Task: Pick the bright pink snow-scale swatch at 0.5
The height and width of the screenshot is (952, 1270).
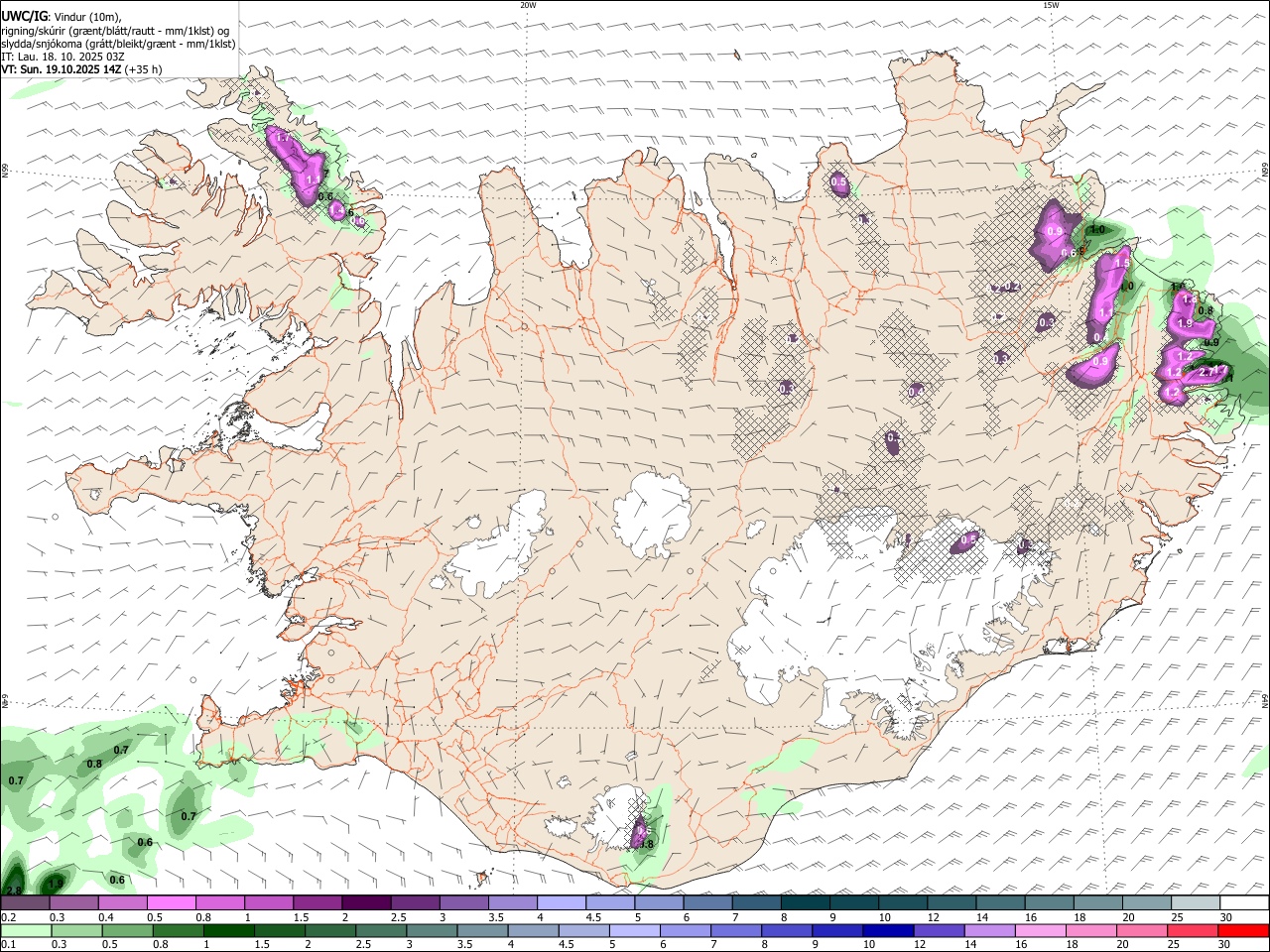Action: (x=171, y=903)
